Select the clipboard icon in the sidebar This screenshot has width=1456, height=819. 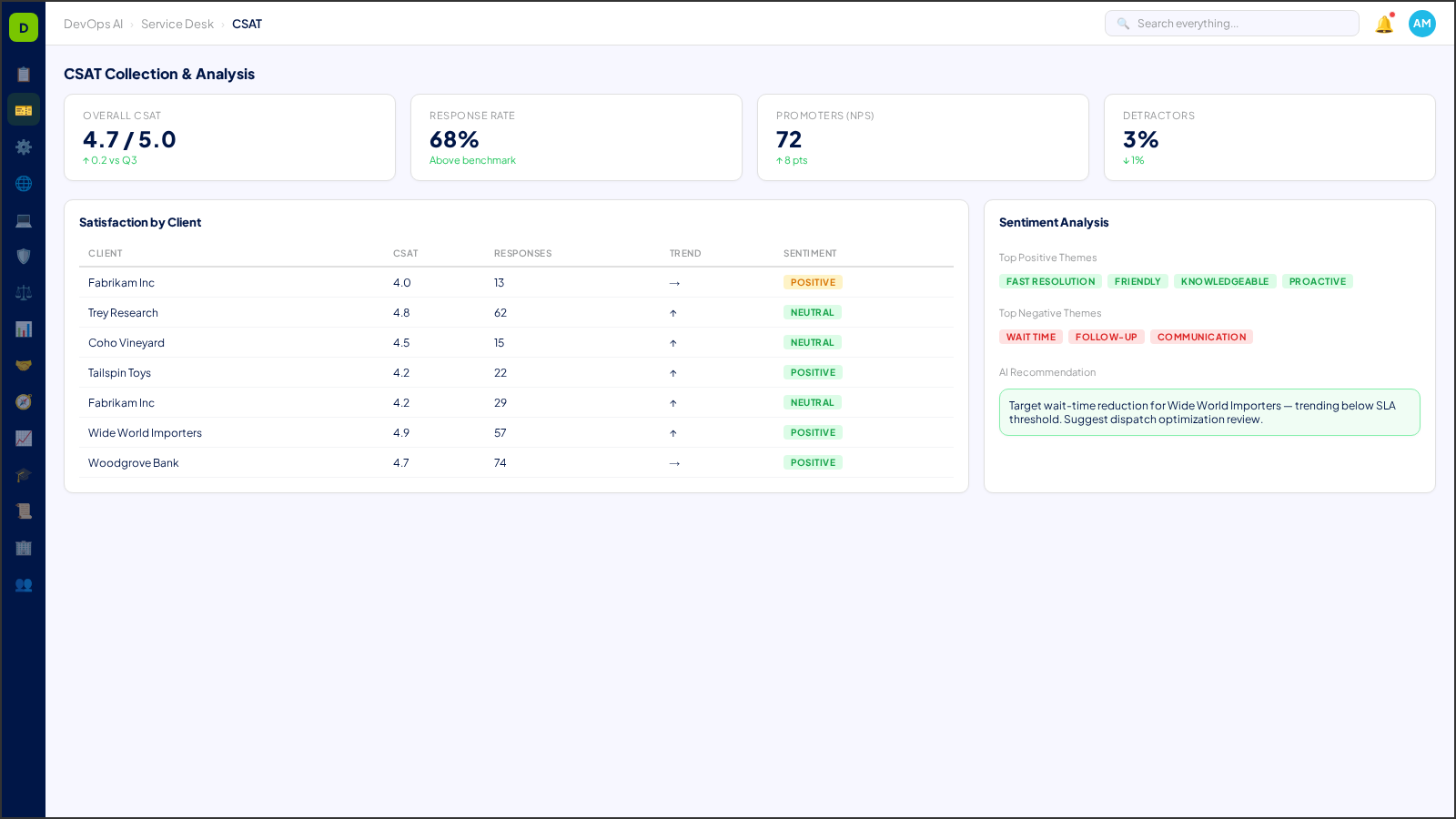tap(24, 74)
